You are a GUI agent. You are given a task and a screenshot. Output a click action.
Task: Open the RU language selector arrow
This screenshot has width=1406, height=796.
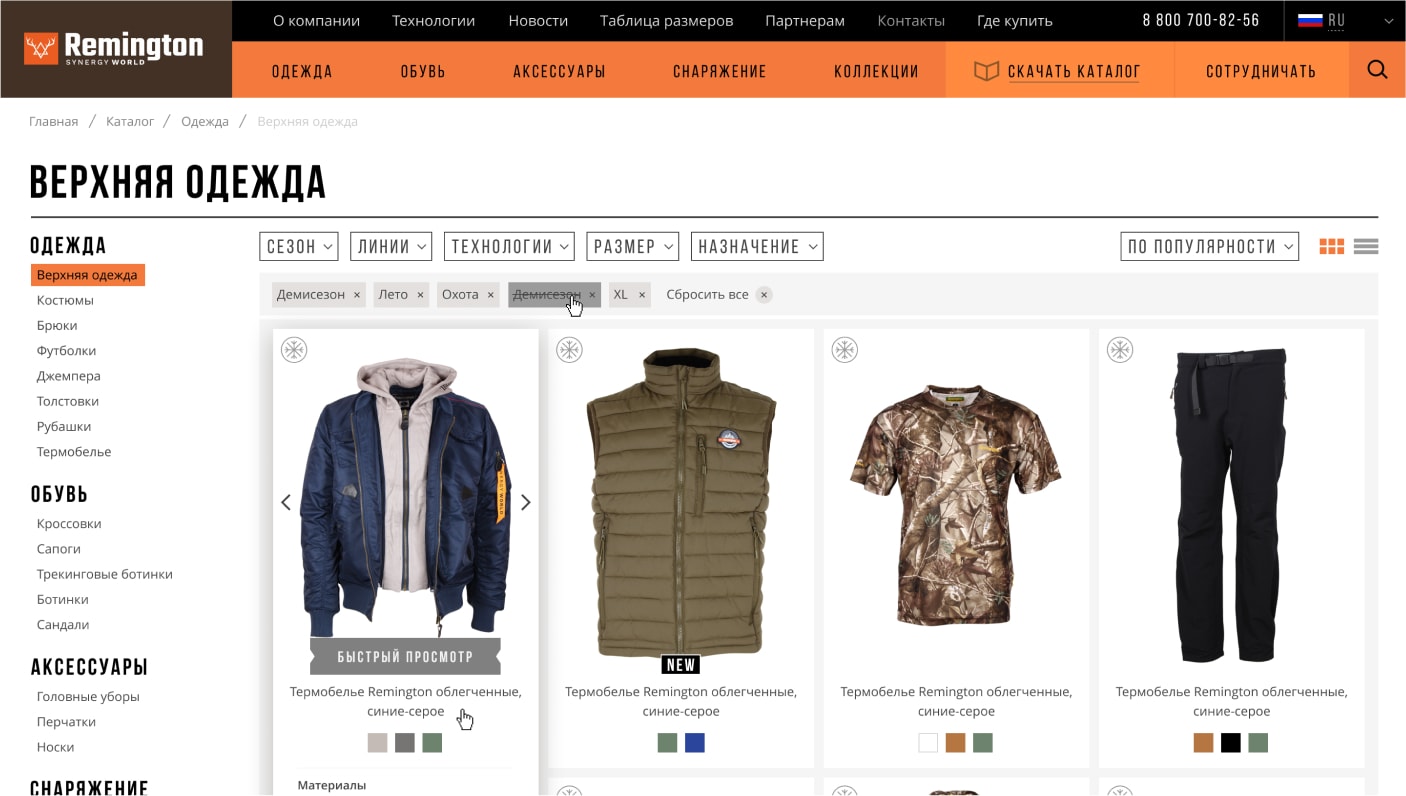[x=1388, y=21]
